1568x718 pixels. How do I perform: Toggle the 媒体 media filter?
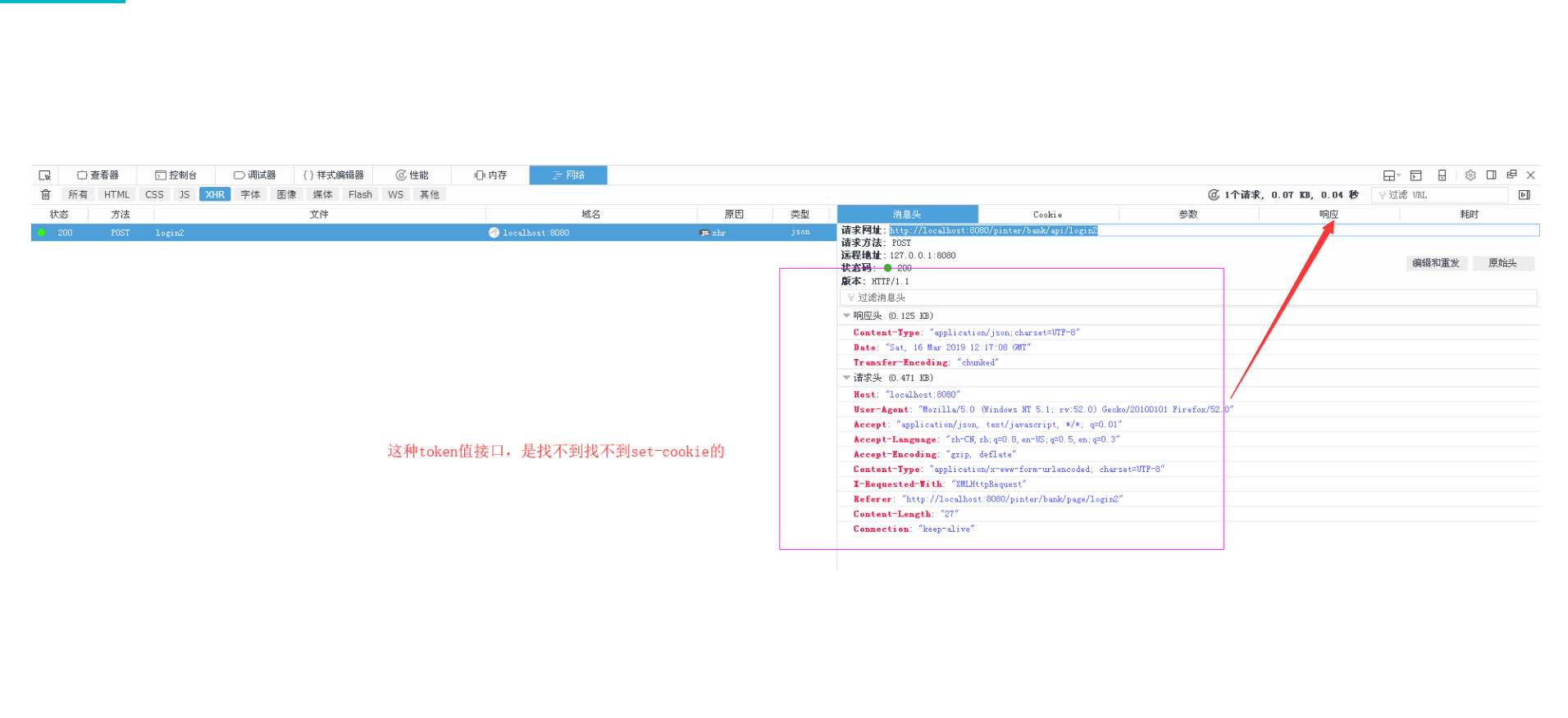coord(322,195)
